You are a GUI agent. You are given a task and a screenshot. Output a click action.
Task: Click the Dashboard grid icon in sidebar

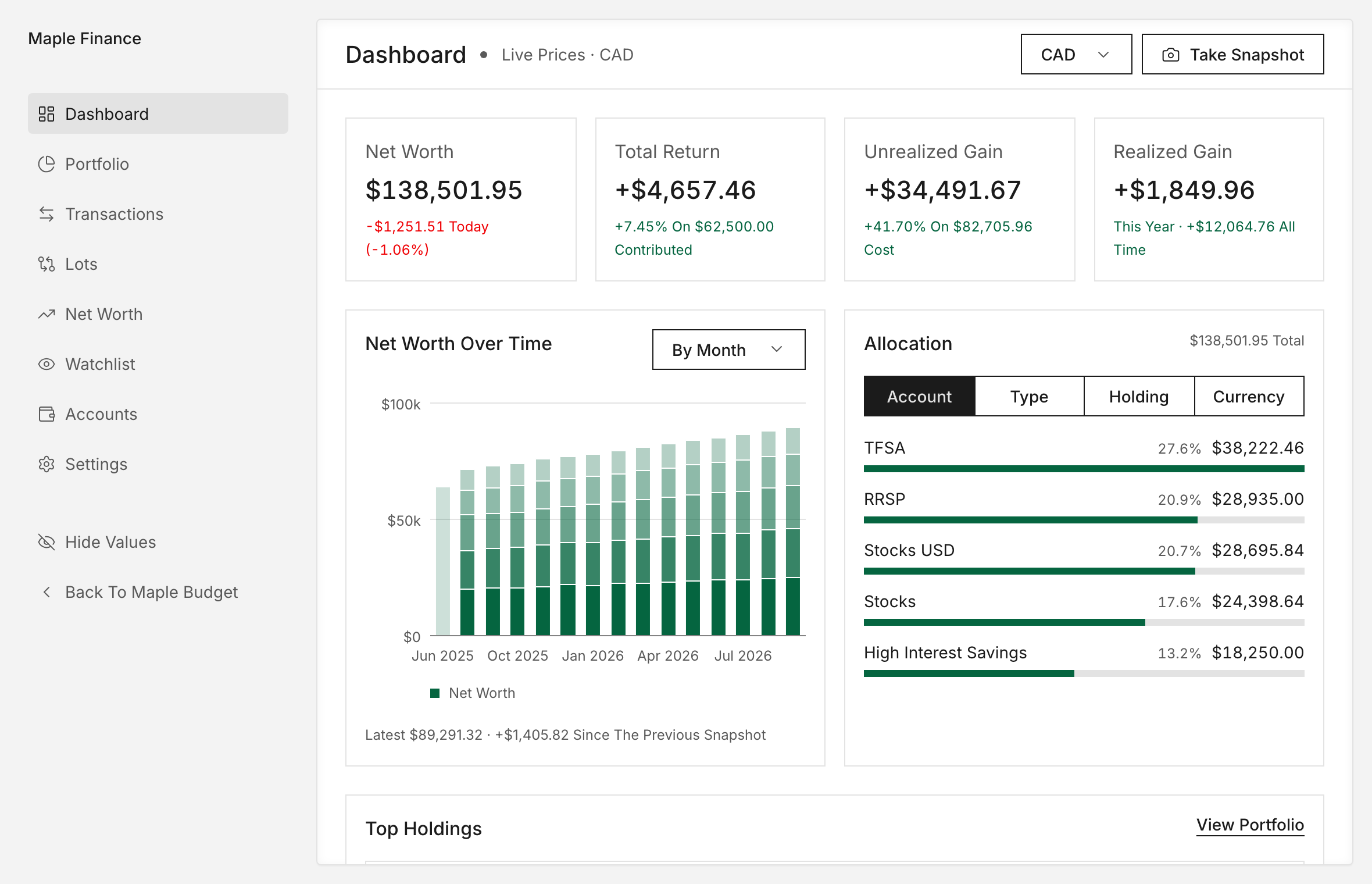click(x=47, y=114)
